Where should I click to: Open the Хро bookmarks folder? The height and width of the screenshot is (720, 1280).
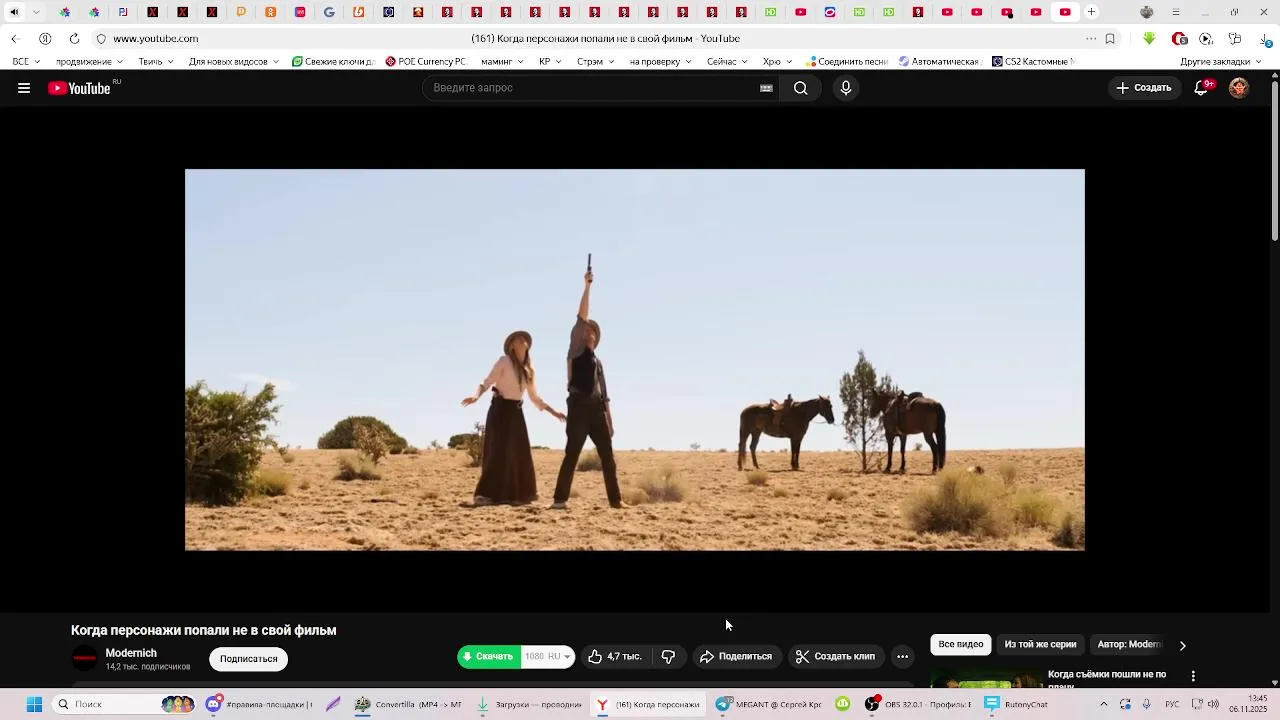pos(778,62)
